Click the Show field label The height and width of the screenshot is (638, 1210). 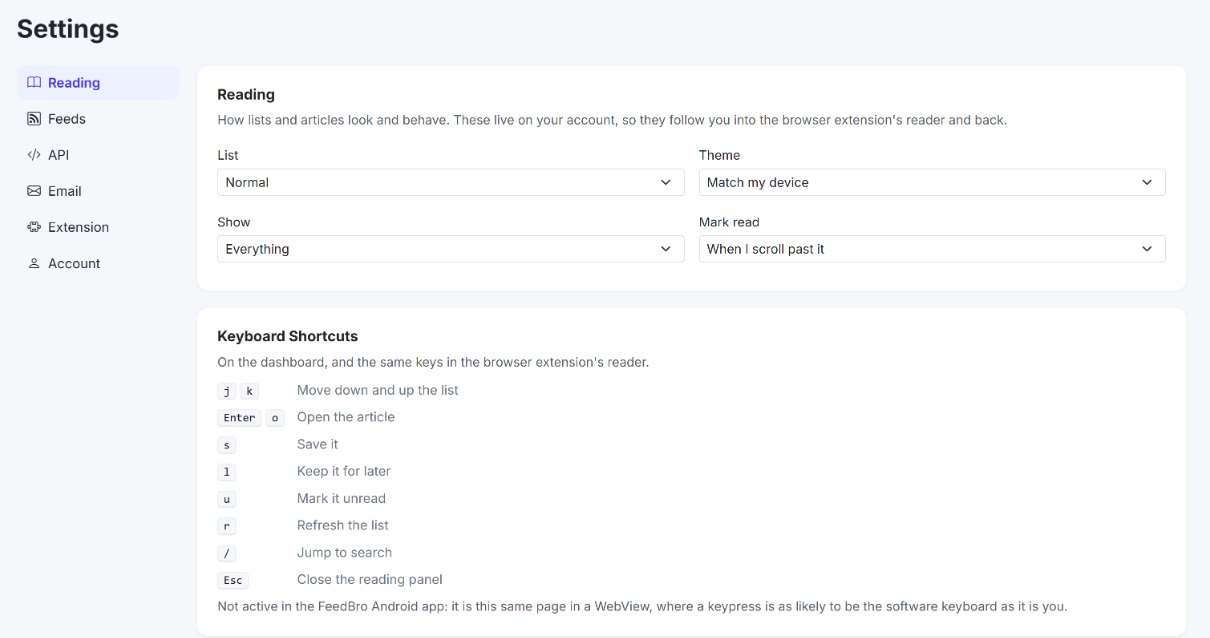(234, 222)
